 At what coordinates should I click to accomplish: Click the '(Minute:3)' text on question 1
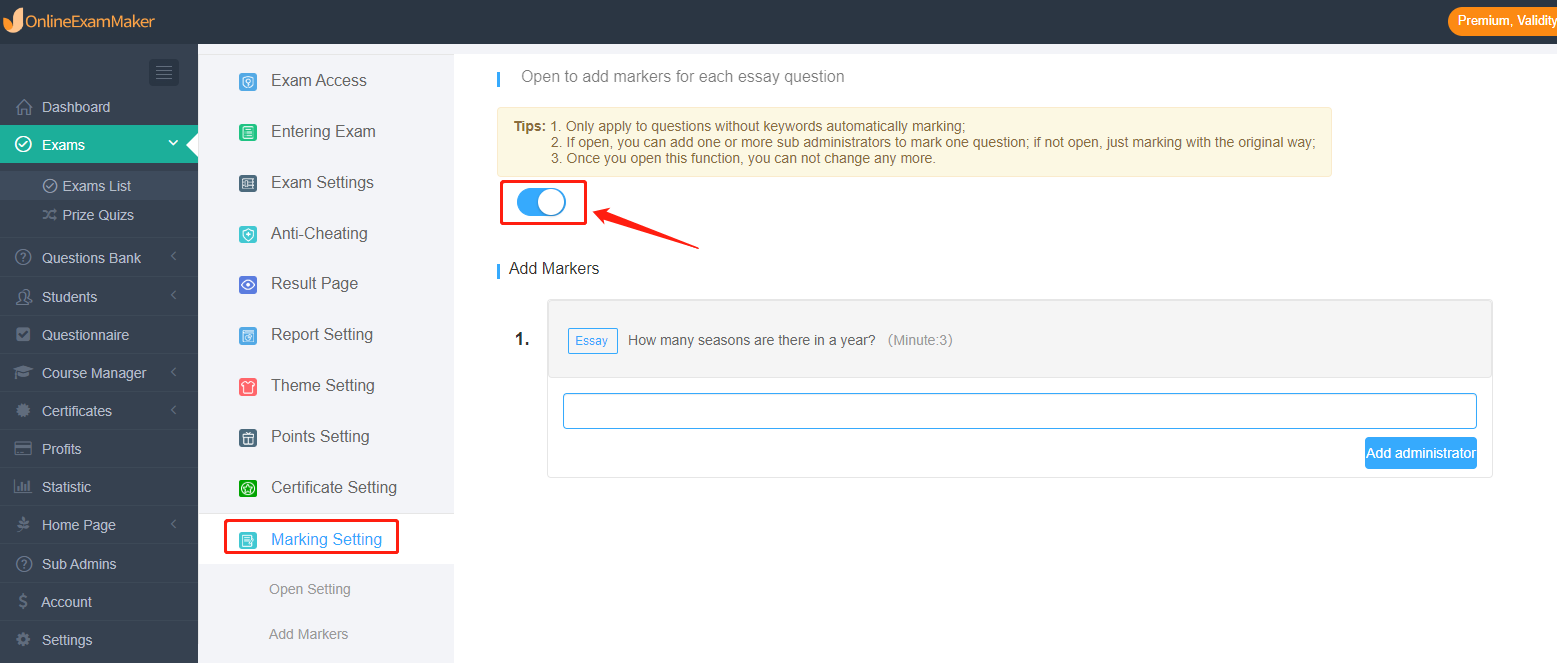920,340
